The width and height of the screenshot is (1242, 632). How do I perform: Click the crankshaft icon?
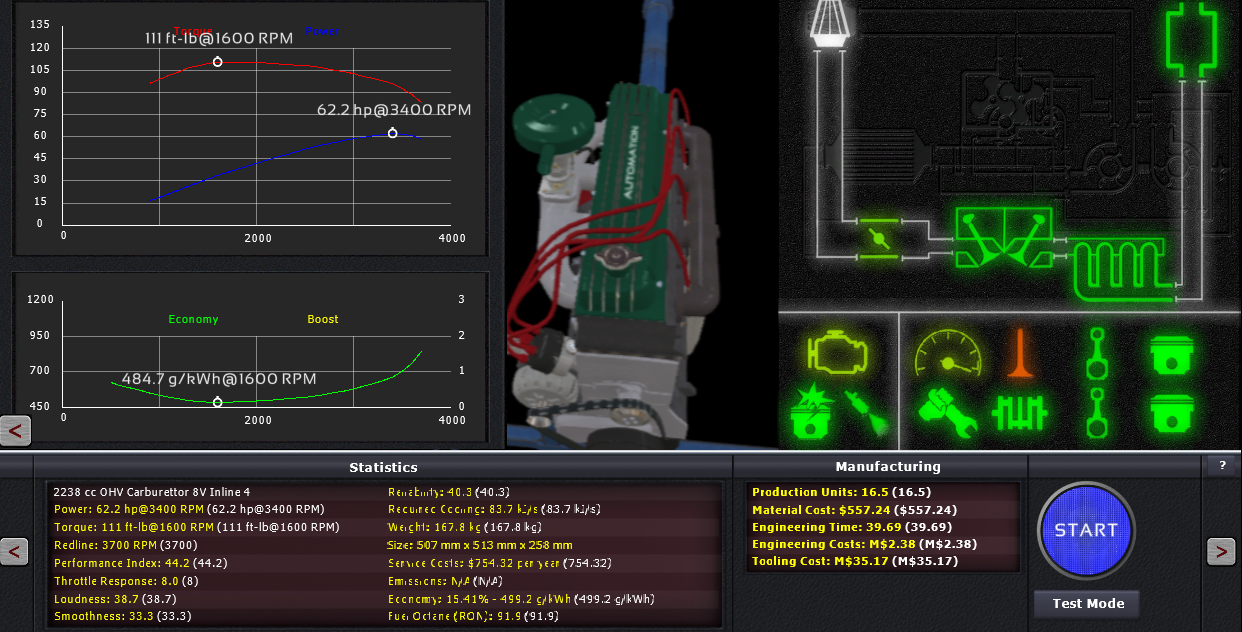coord(1018,413)
